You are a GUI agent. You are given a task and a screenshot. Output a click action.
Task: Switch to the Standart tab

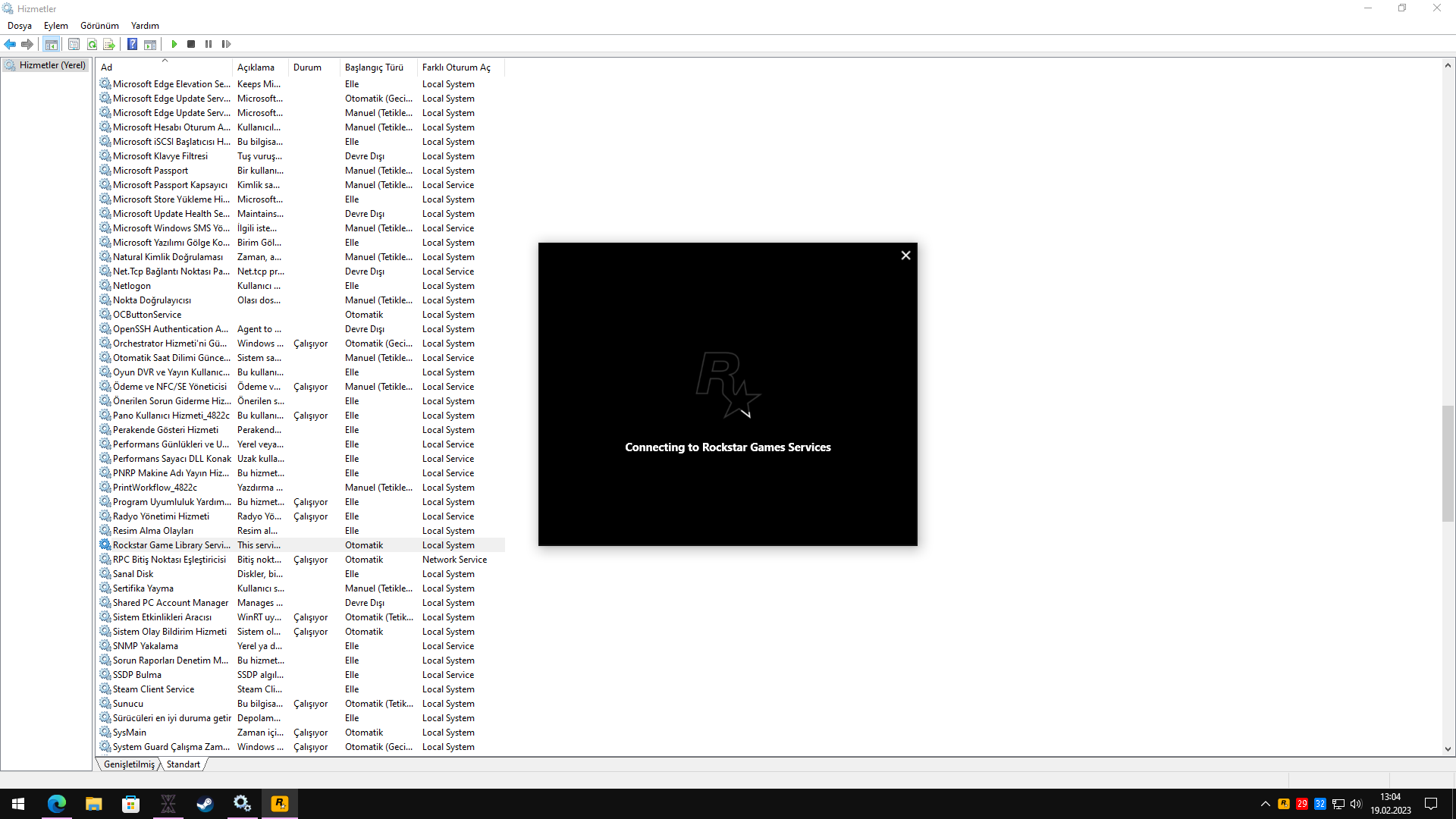(183, 764)
